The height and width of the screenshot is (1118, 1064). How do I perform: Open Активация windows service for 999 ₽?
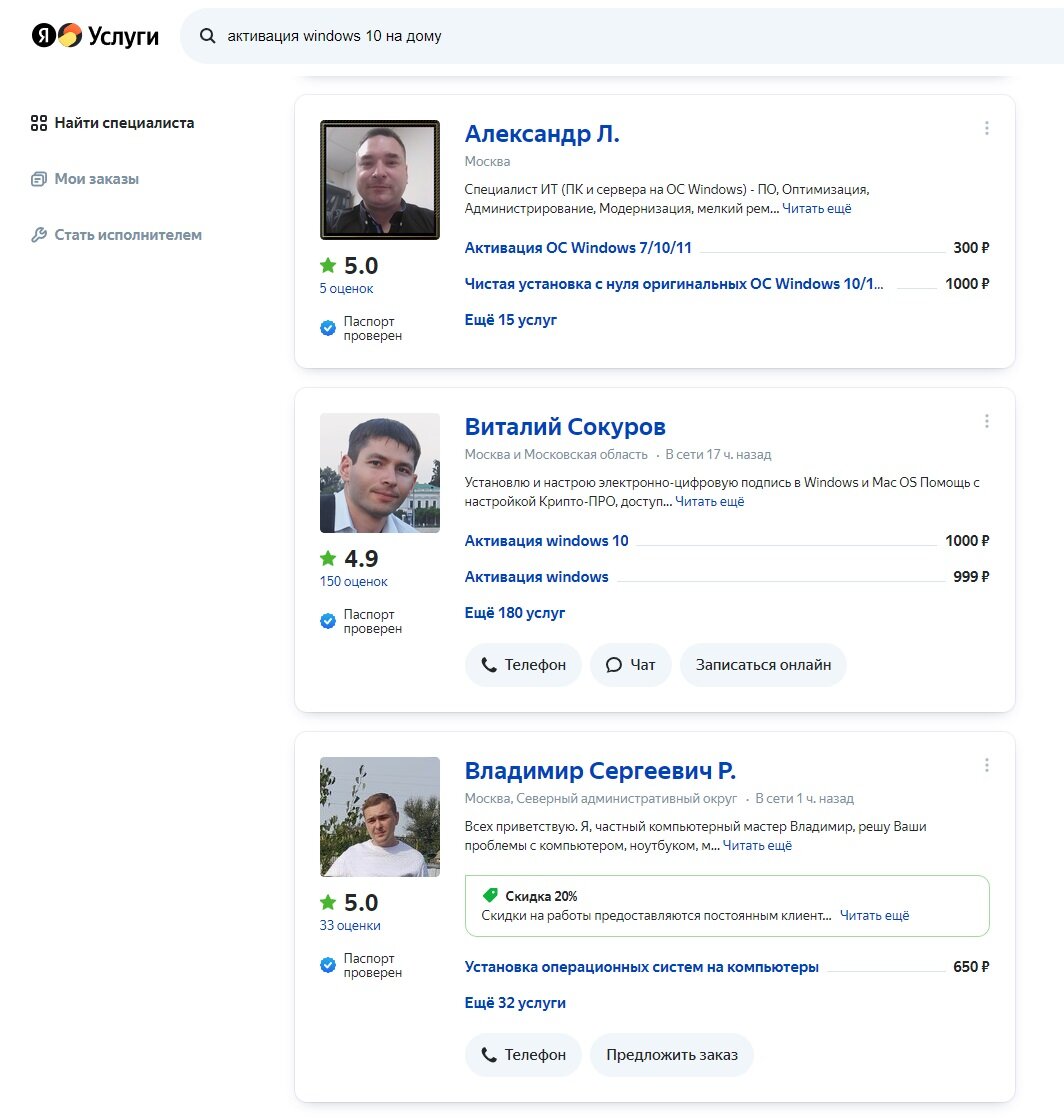(536, 577)
